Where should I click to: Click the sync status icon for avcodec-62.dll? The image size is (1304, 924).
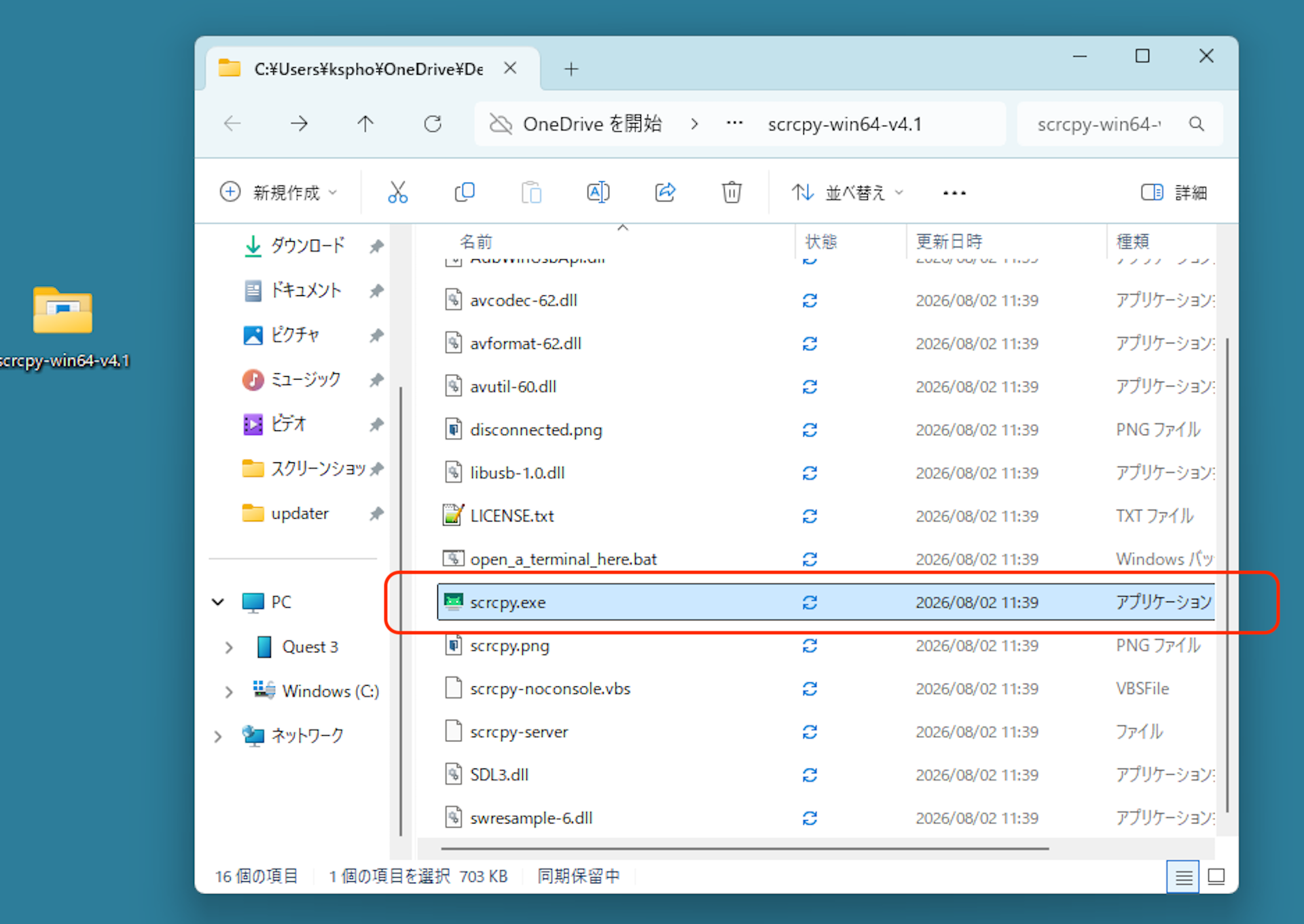tap(810, 300)
